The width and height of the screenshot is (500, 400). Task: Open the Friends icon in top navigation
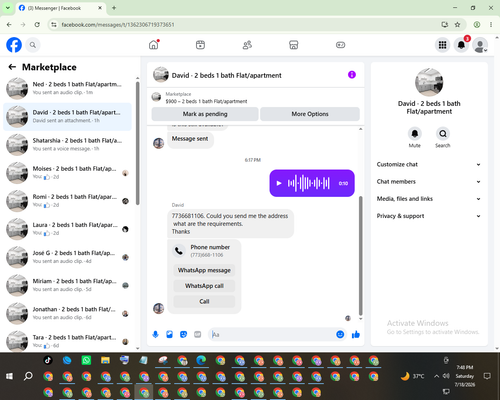click(x=247, y=45)
